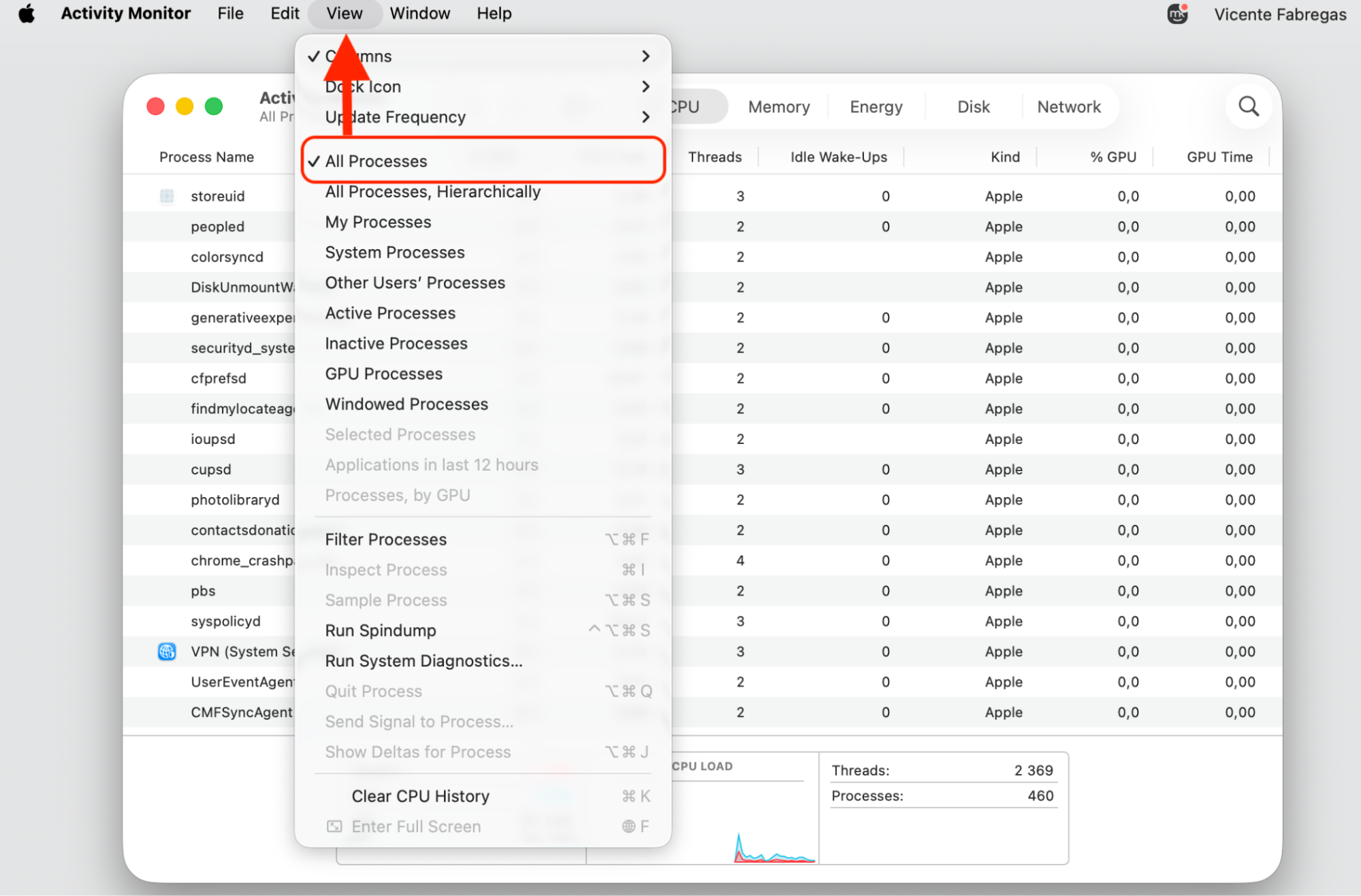Open the Help menu
Screen dimensions: 1361x896
coord(494,14)
